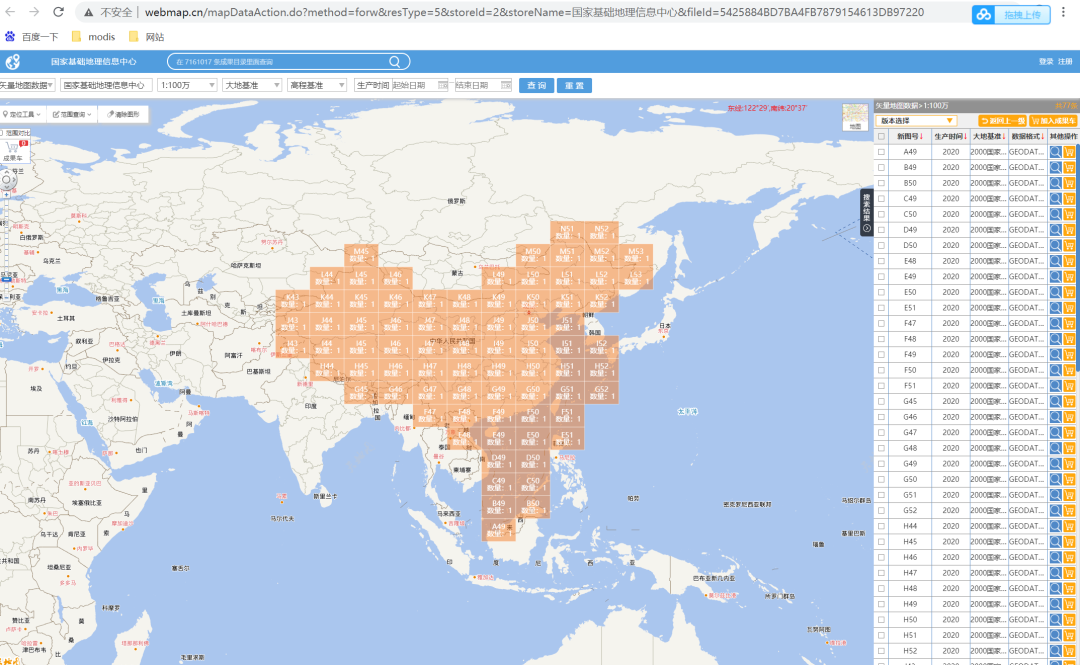The image size is (1080, 665).
Task: Open the 高程基准 dropdown
Action: [317, 85]
